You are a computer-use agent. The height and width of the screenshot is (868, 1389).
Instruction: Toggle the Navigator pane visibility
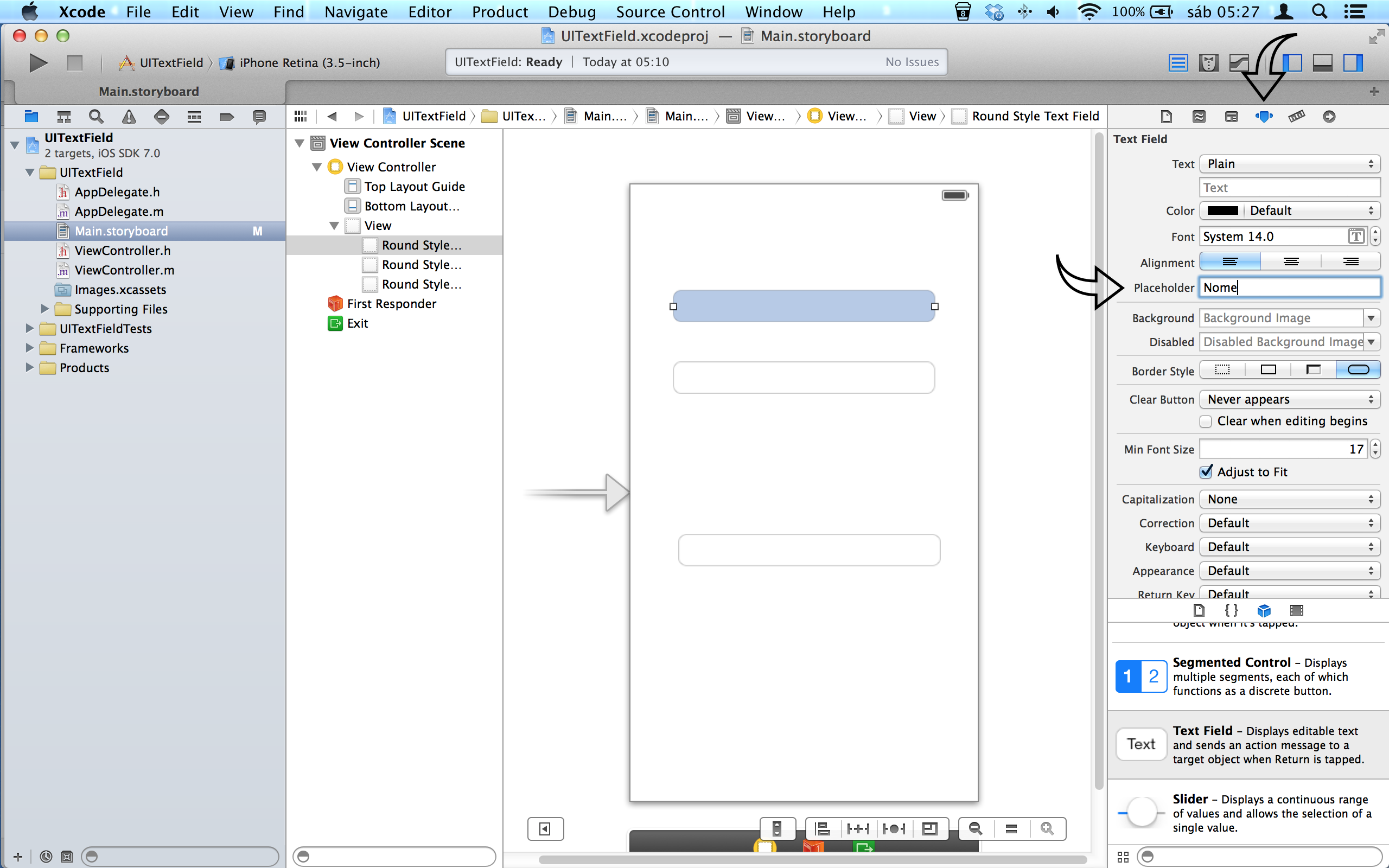1292,62
